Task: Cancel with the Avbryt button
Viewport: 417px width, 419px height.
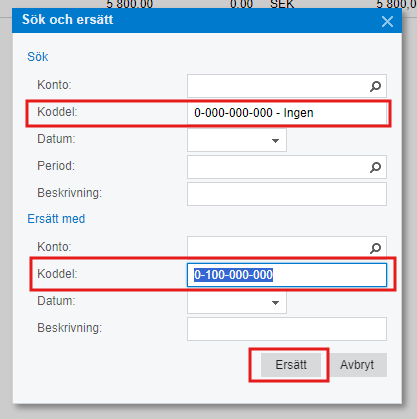Action: 357,365
